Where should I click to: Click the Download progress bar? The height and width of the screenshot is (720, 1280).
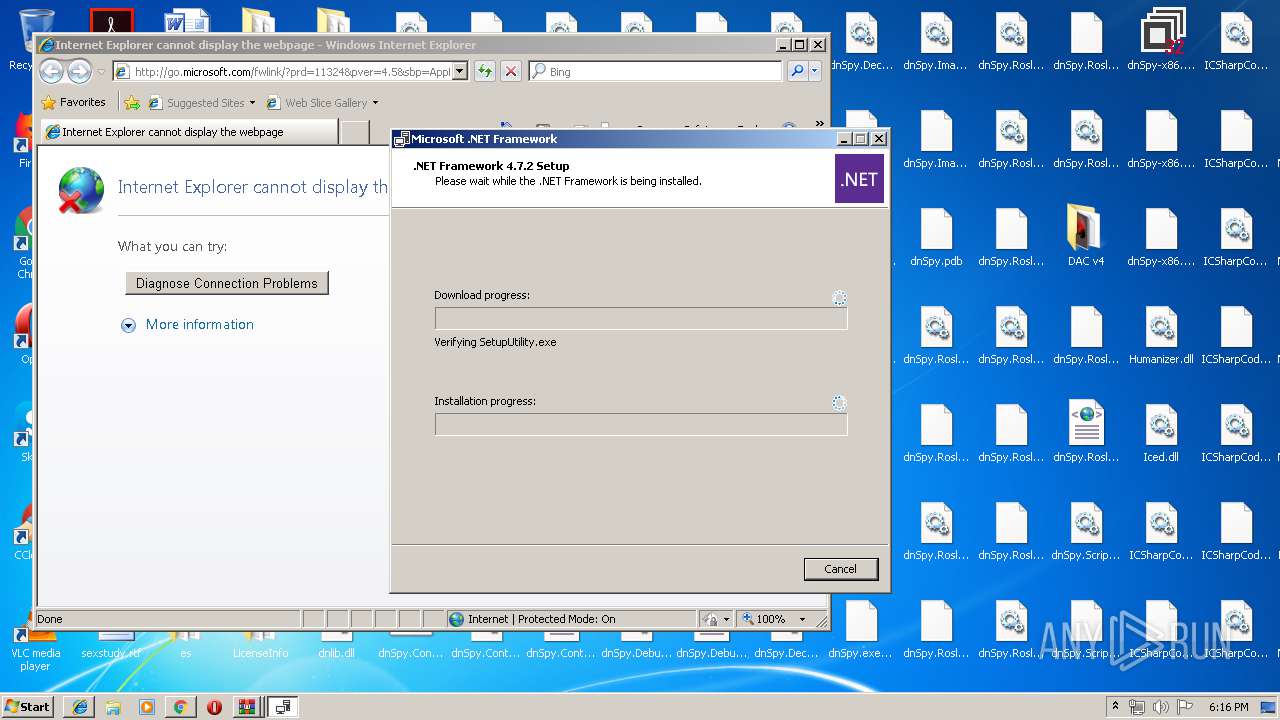pyautogui.click(x=641, y=318)
